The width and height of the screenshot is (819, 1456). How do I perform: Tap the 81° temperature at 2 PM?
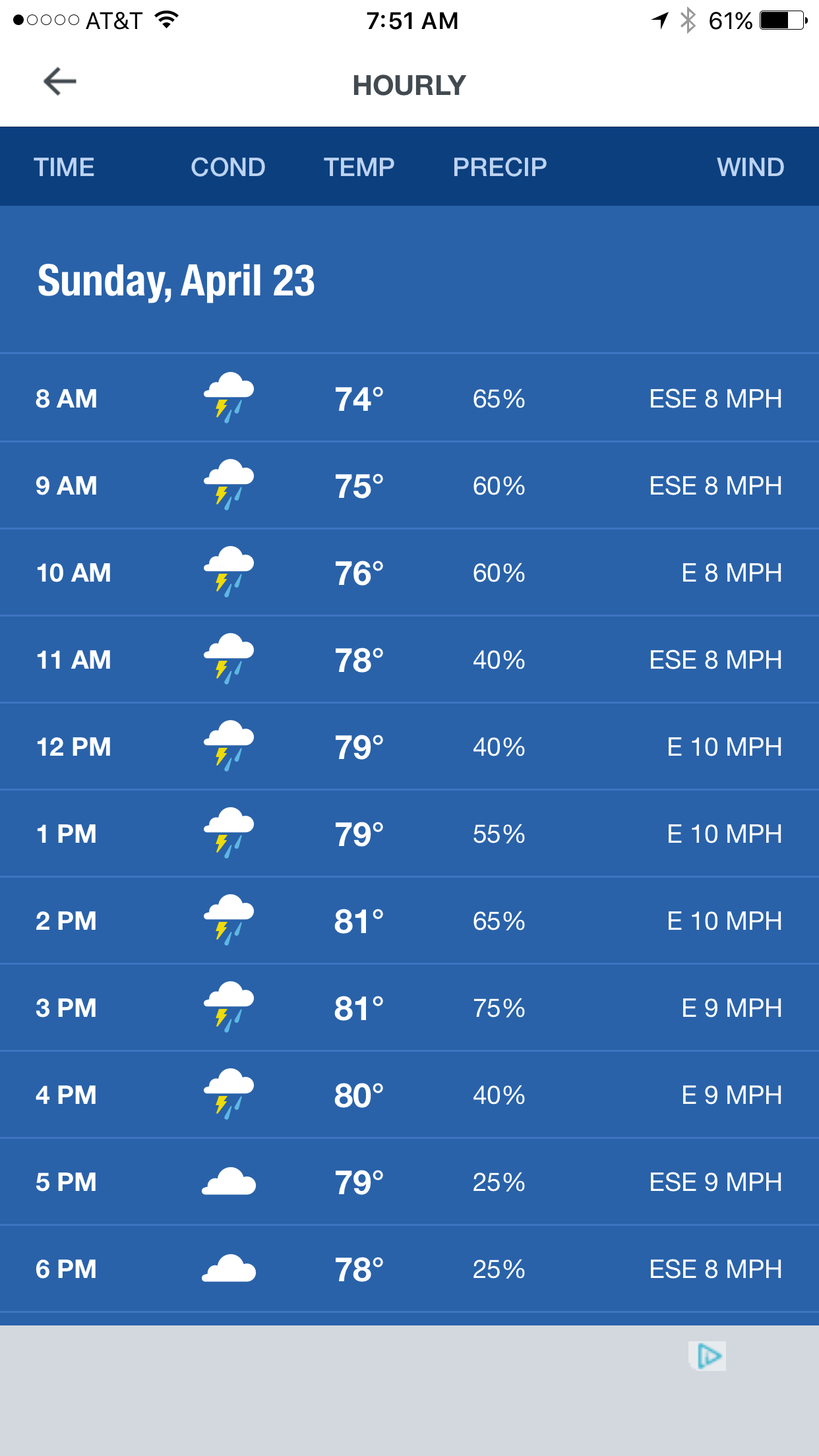[359, 921]
